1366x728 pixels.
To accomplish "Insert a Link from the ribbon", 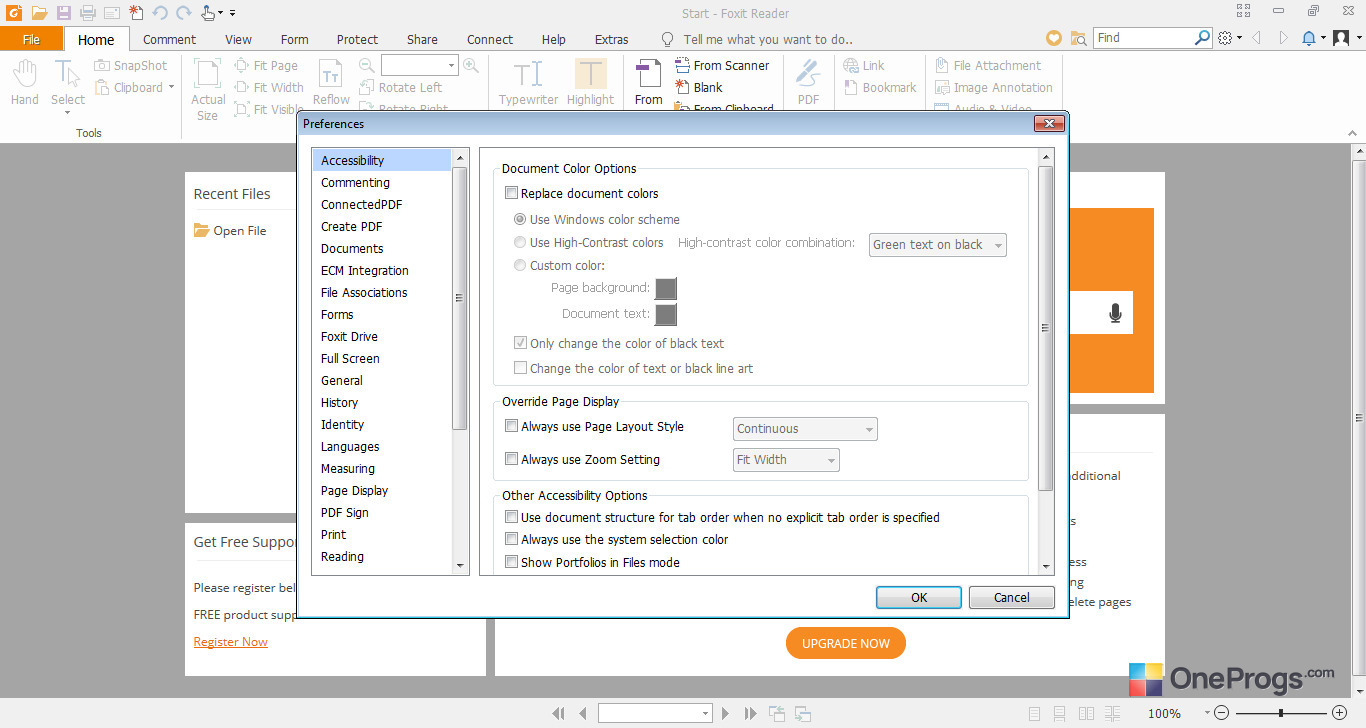I will tap(864, 65).
